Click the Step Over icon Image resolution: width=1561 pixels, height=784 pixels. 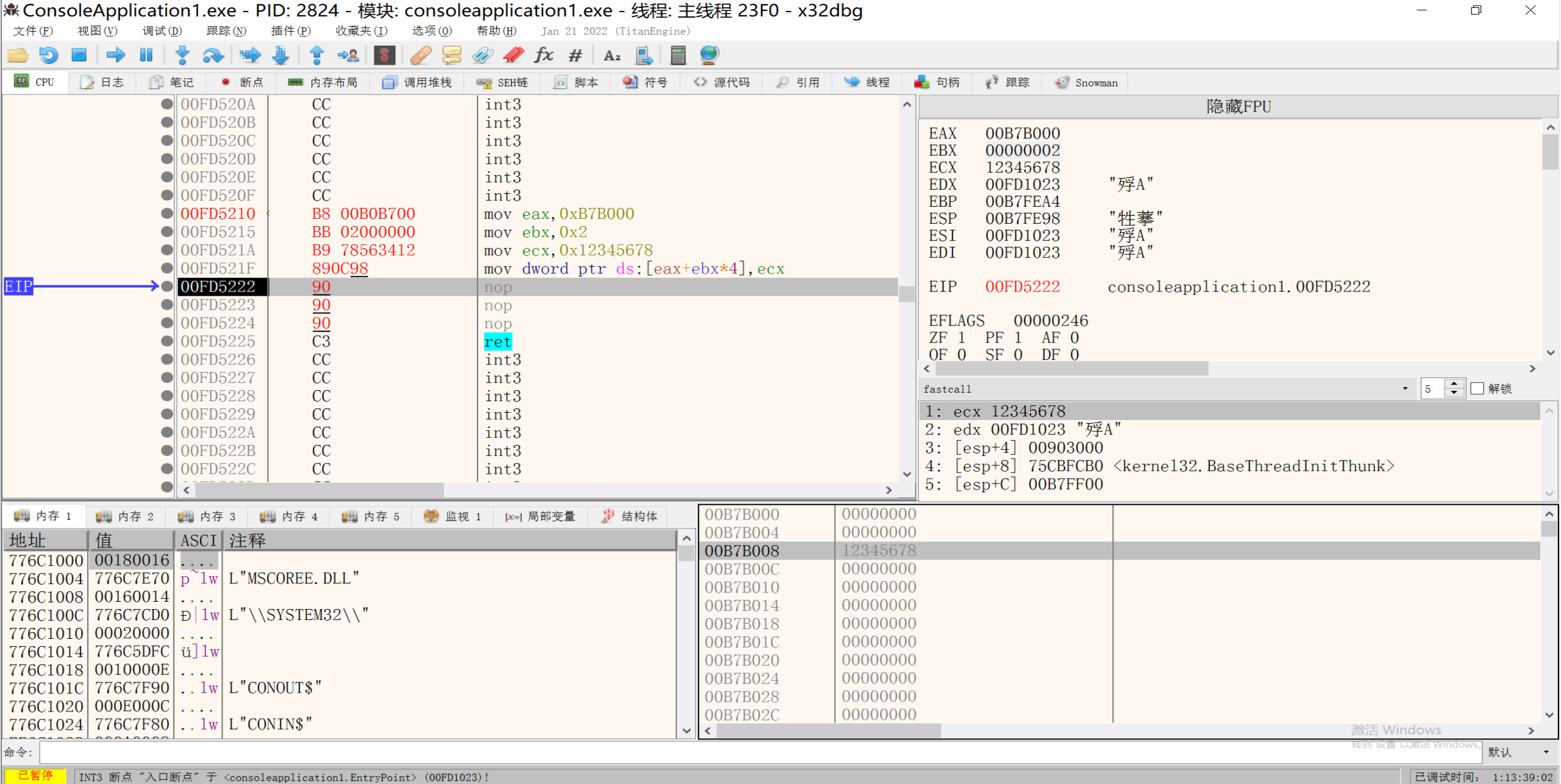coord(213,55)
